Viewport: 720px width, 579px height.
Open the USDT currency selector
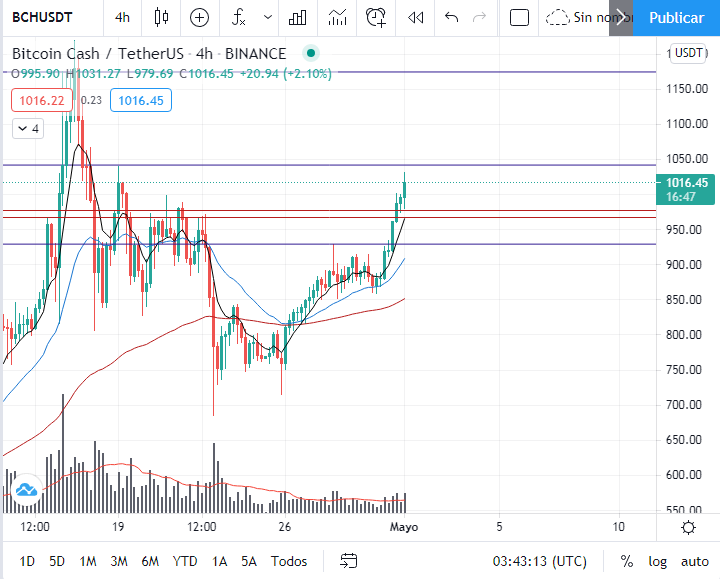(688, 53)
